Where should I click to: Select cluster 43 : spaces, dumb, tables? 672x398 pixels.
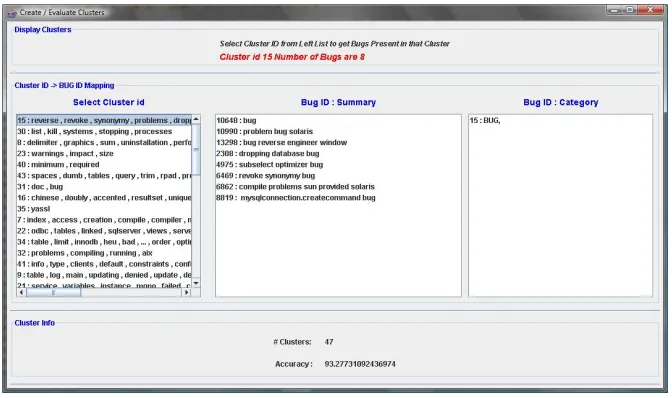click(x=104, y=176)
